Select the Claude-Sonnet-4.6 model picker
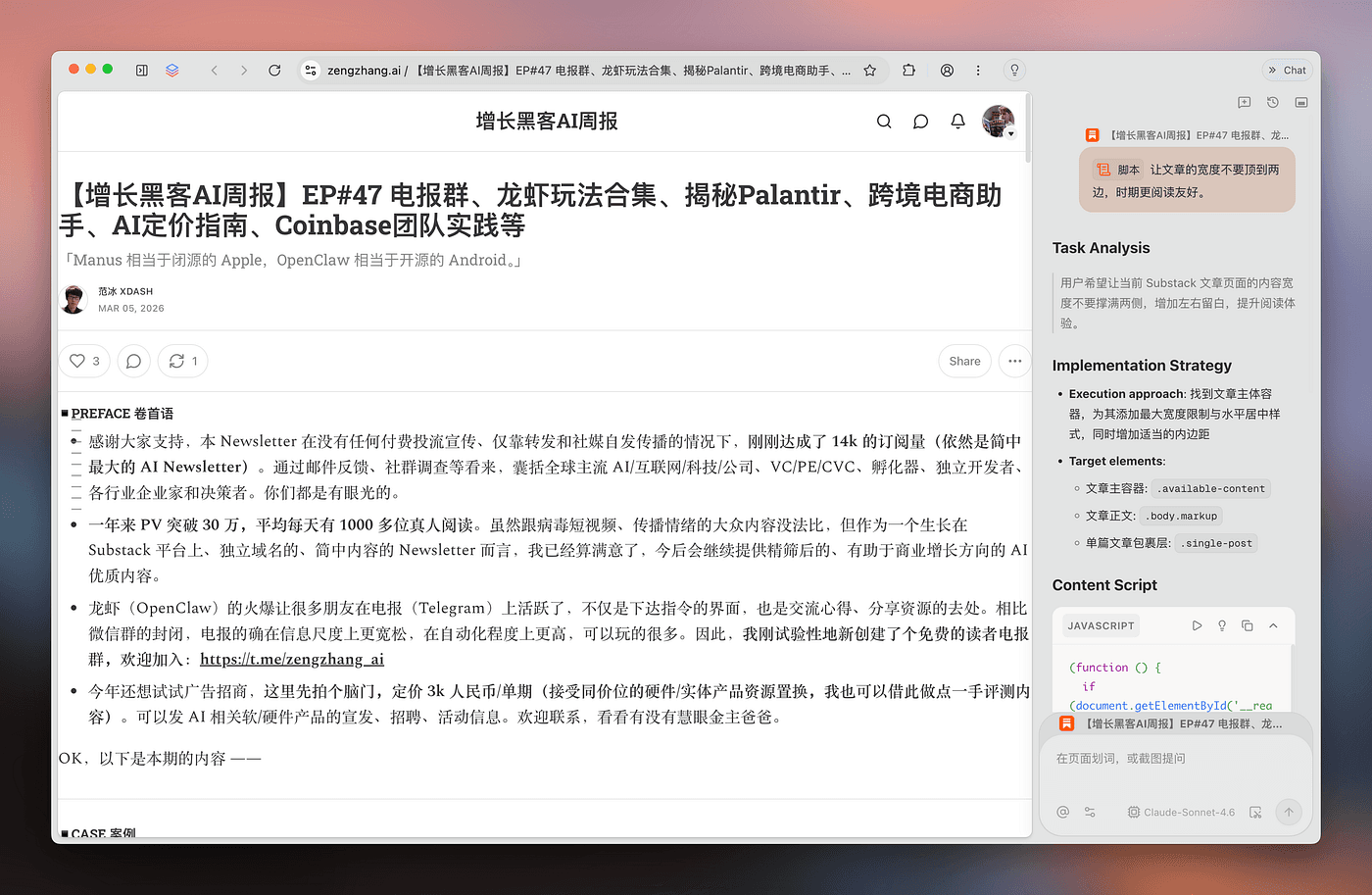Screen dimensions: 1372x895 [x=1181, y=812]
